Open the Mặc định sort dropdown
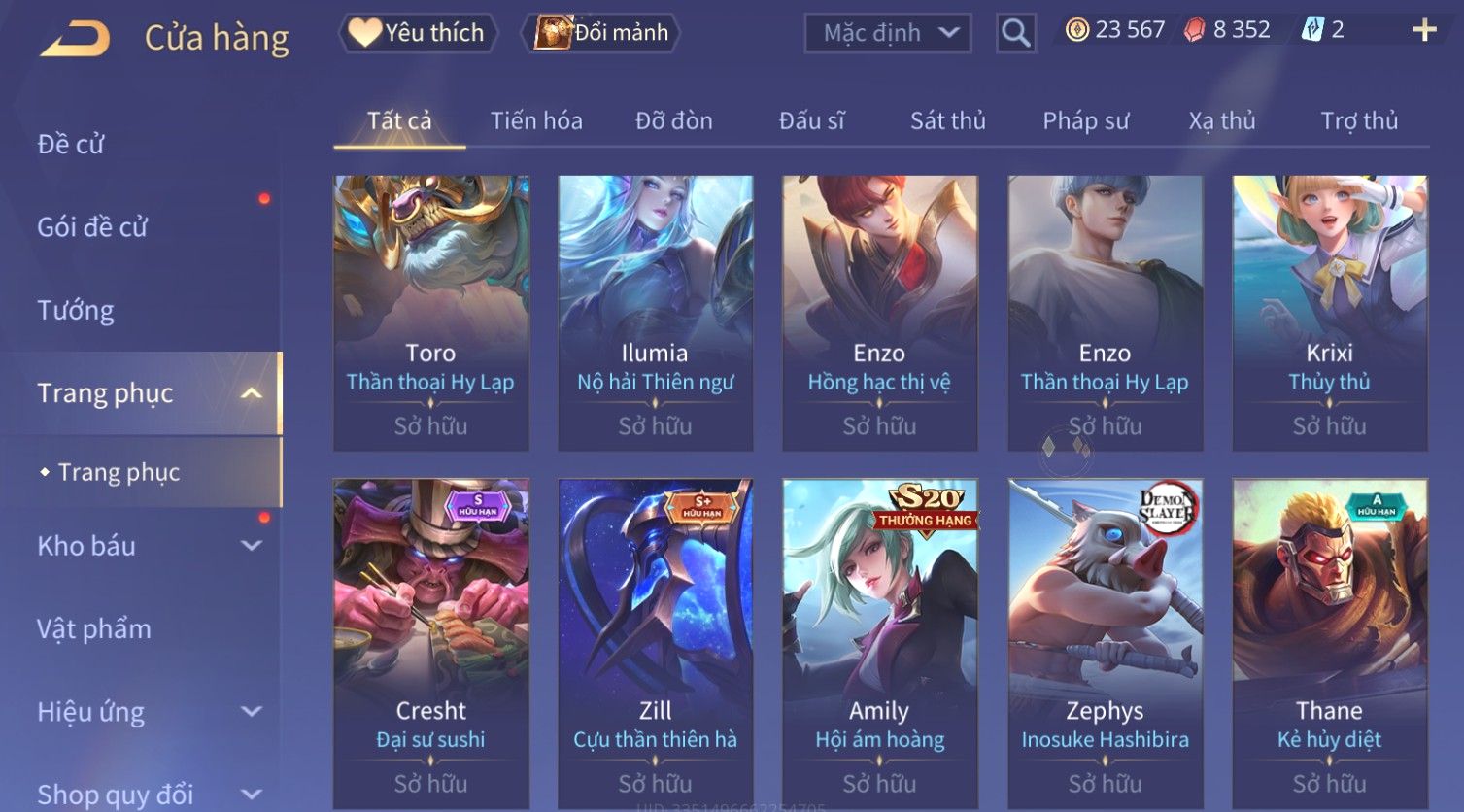This screenshot has width=1464, height=812. pyautogui.click(x=888, y=33)
